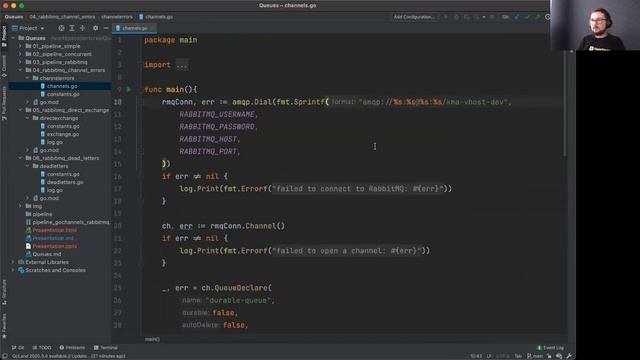Run main function using green gutter arrow
Screen dimensions: 640x360
coord(129,89)
